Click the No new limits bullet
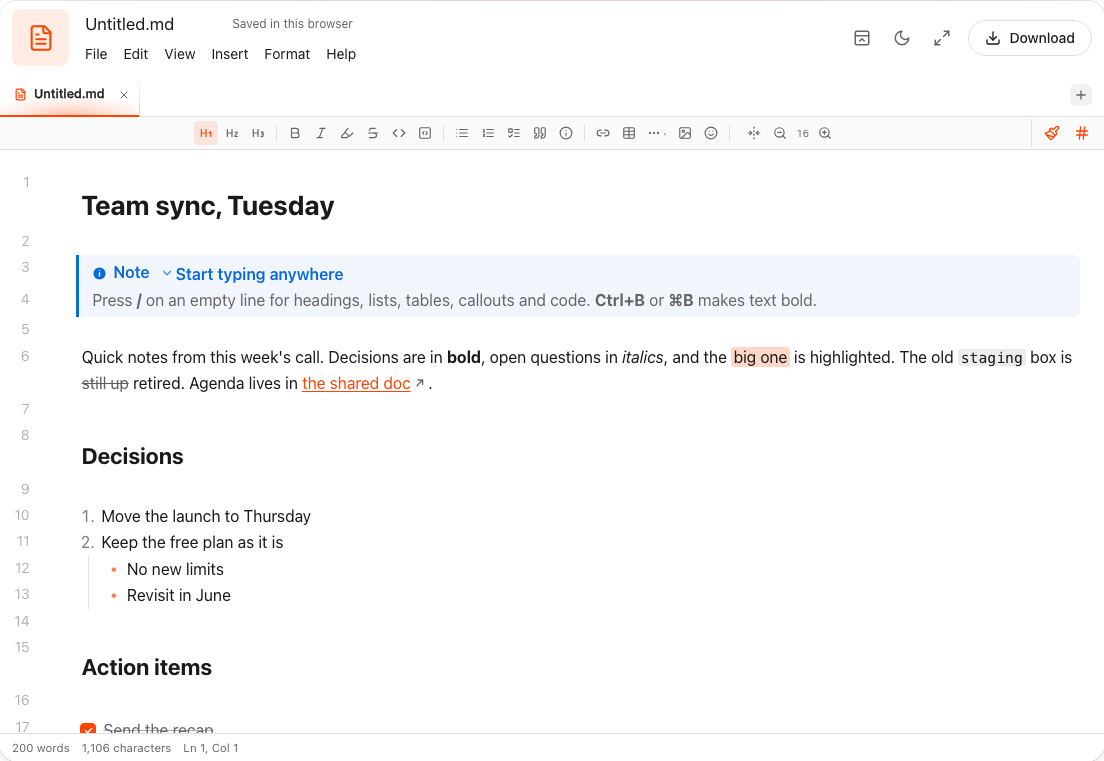The image size is (1104, 761). [x=175, y=570]
